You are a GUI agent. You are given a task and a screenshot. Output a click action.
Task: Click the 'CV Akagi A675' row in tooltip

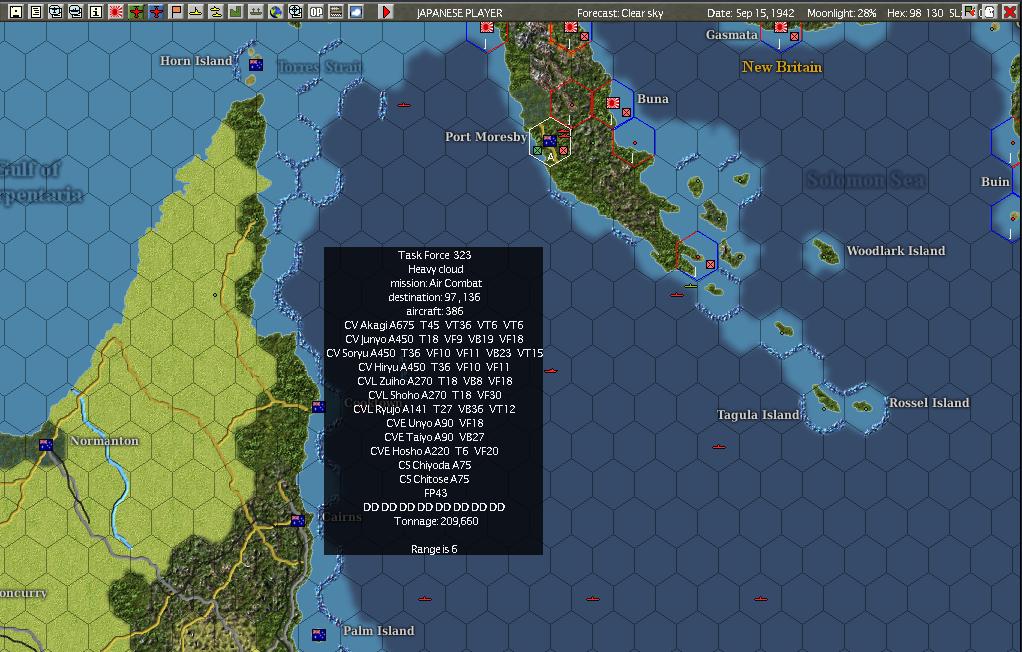point(434,325)
